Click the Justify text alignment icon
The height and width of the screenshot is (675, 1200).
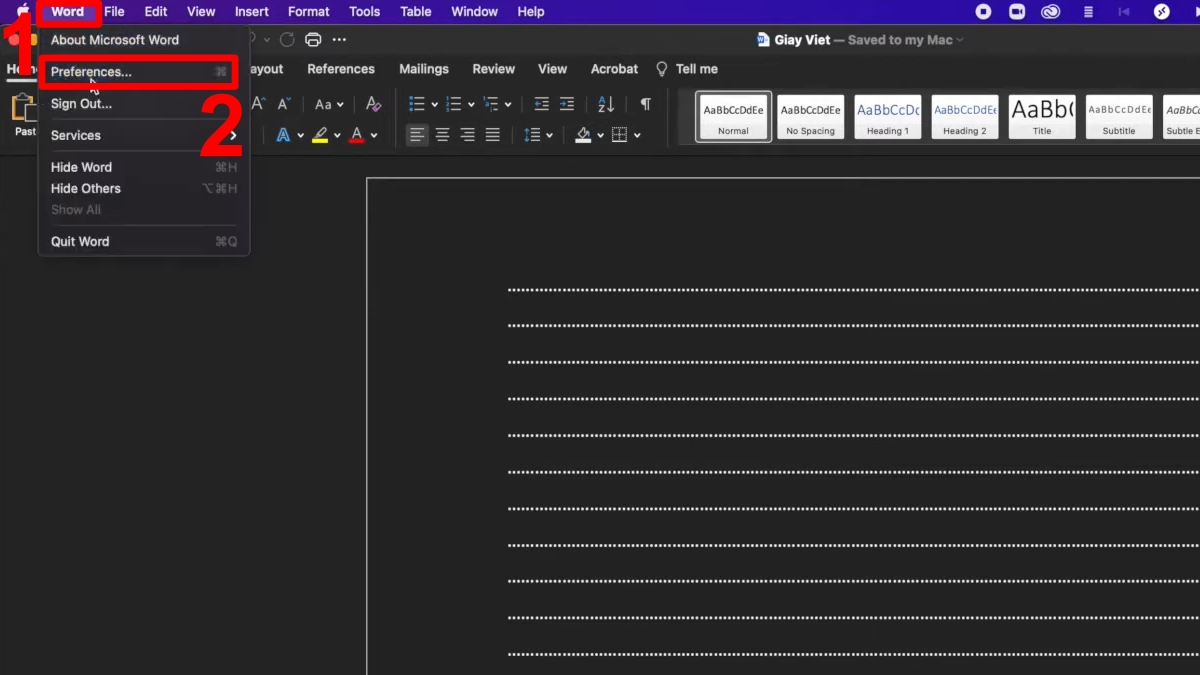(492, 135)
